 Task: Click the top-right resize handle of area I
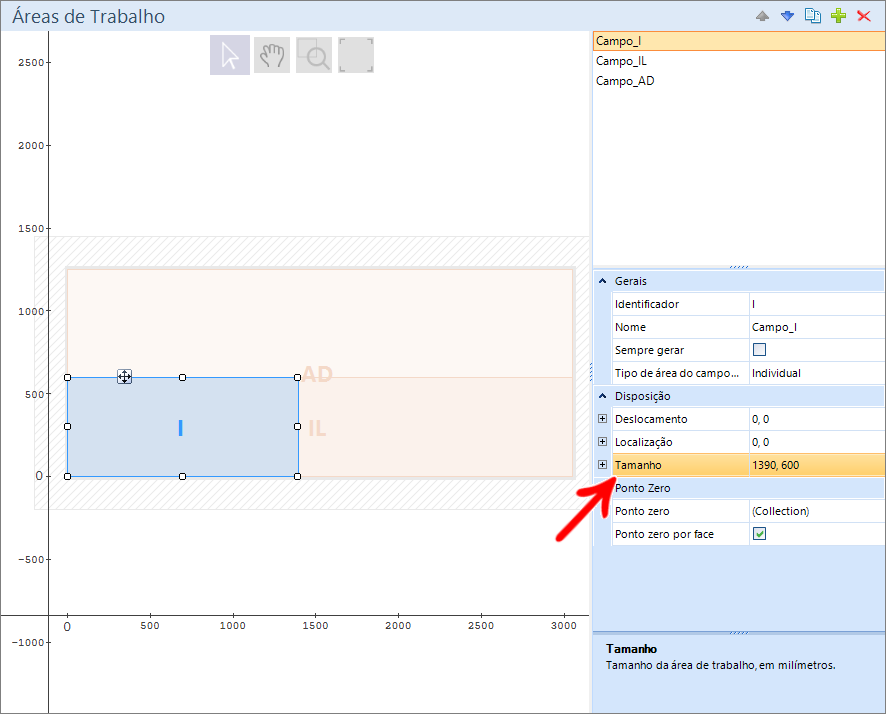pyautogui.click(x=298, y=377)
